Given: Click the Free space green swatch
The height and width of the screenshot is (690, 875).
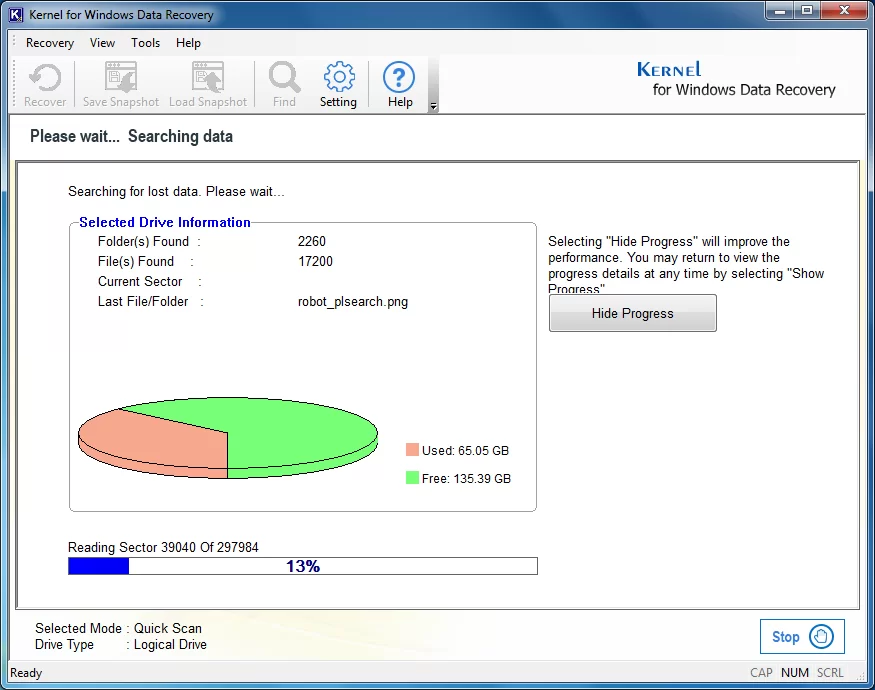Looking at the screenshot, I should [x=412, y=478].
